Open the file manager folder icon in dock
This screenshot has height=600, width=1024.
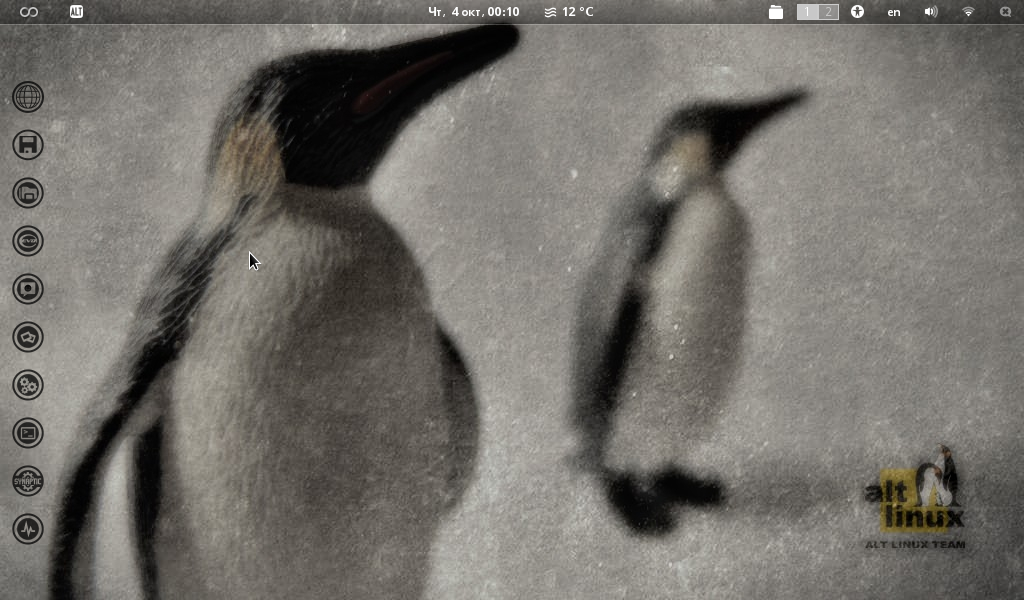[28, 193]
